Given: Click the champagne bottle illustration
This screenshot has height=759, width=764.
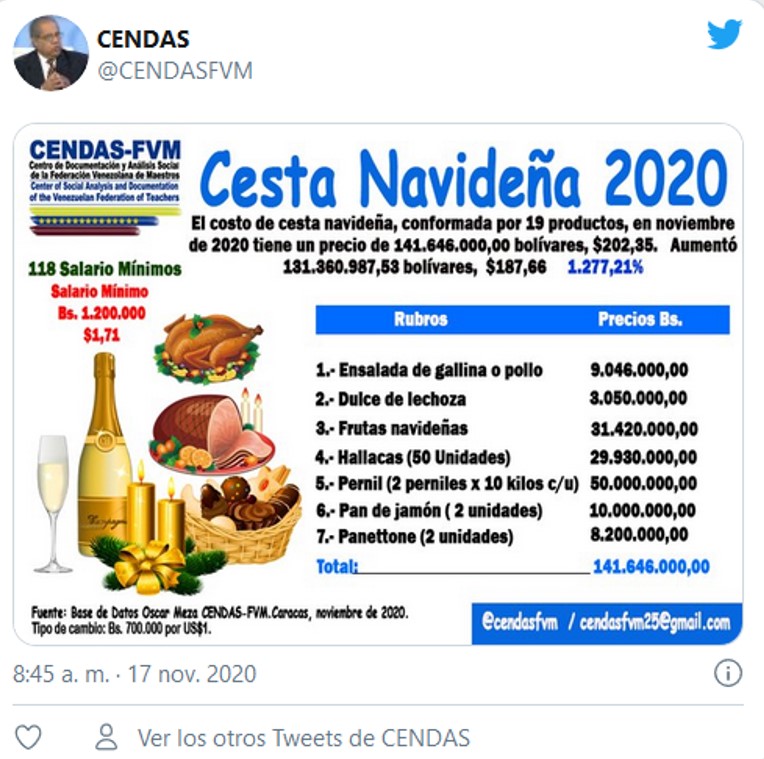Looking at the screenshot, I should (x=104, y=453).
